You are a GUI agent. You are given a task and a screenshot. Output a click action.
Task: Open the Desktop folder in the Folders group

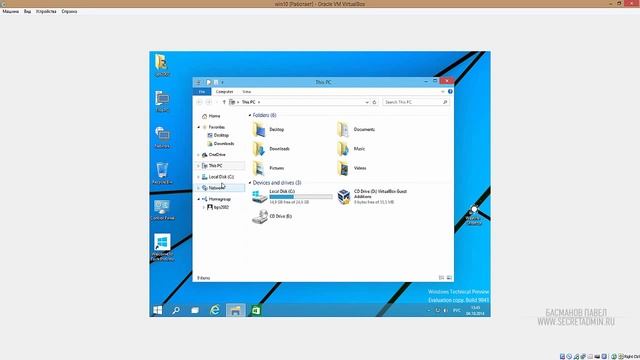click(x=268, y=130)
